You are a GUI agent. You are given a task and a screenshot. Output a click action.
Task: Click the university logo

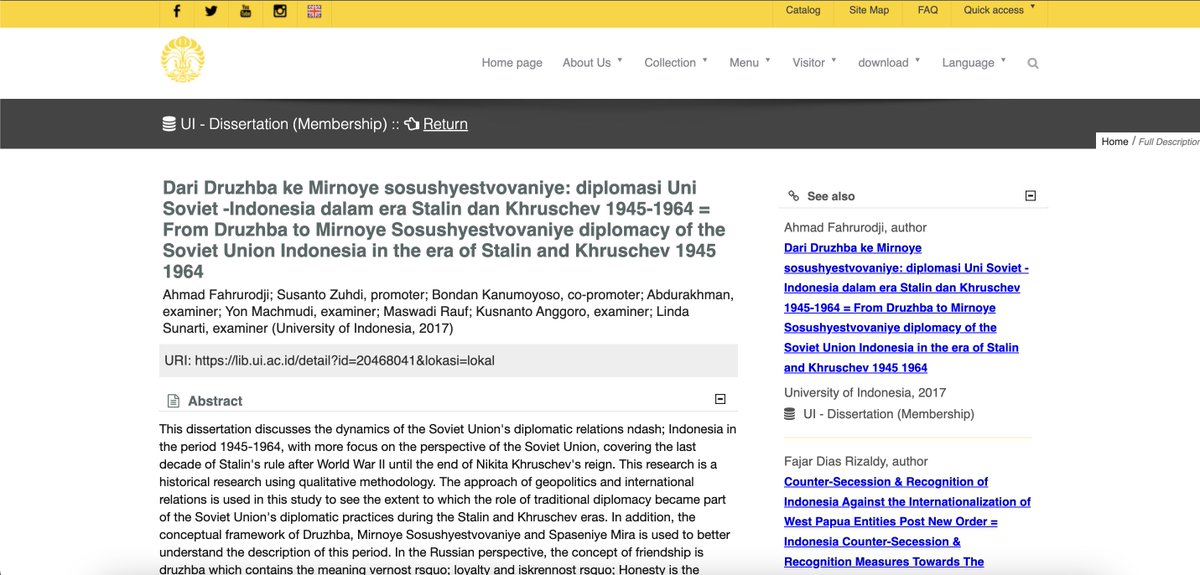coord(183,62)
